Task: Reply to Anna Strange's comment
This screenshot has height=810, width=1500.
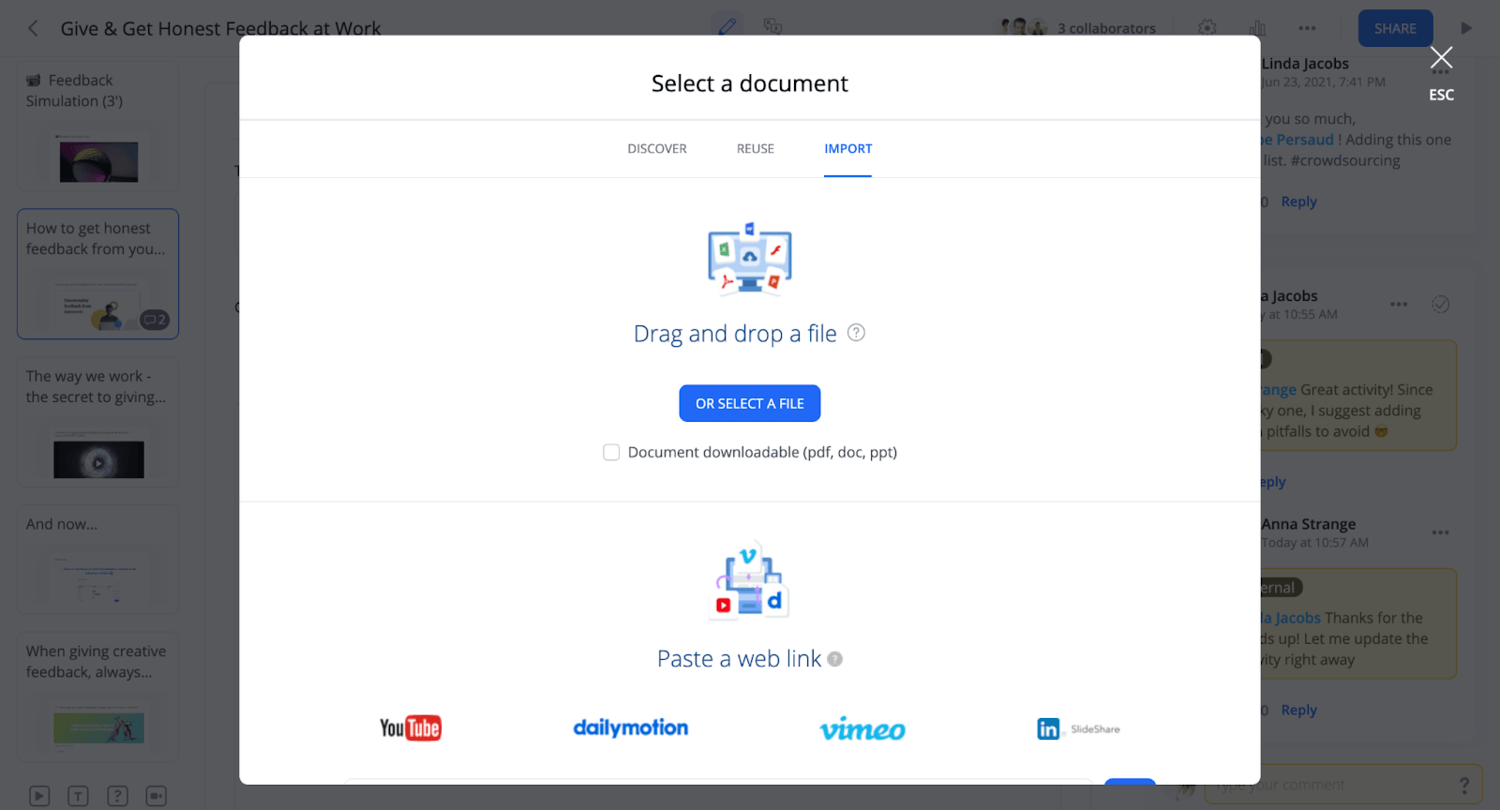Action: coord(1298,709)
